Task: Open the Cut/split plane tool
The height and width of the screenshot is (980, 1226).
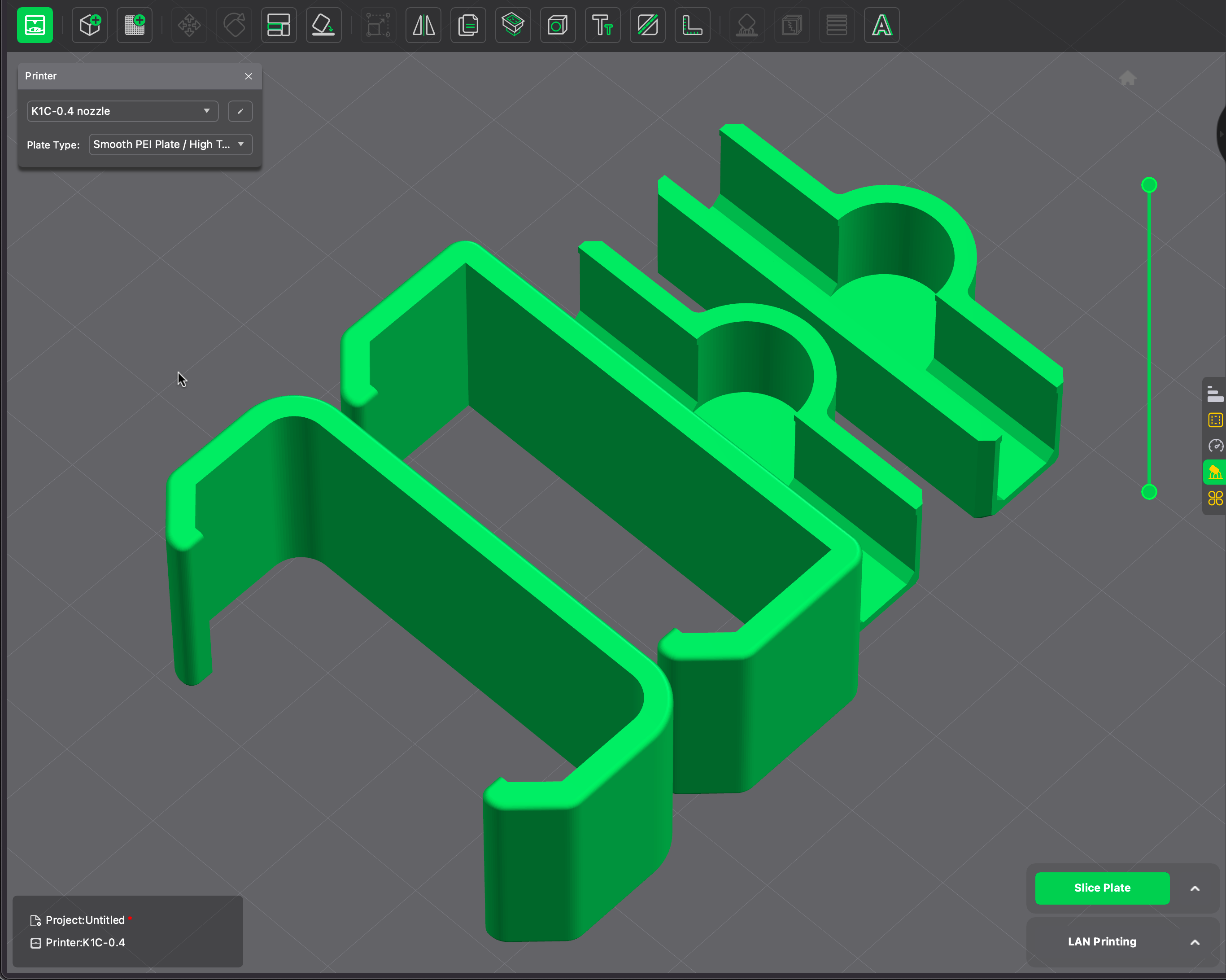Action: pos(513,25)
